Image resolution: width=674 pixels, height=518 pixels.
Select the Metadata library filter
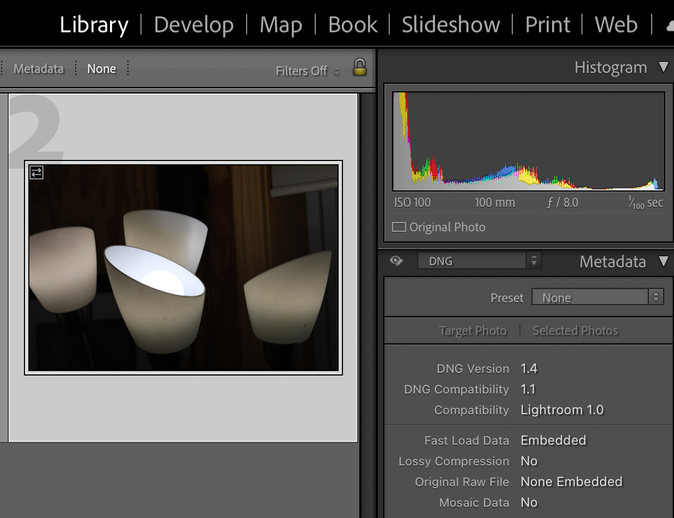[38, 69]
